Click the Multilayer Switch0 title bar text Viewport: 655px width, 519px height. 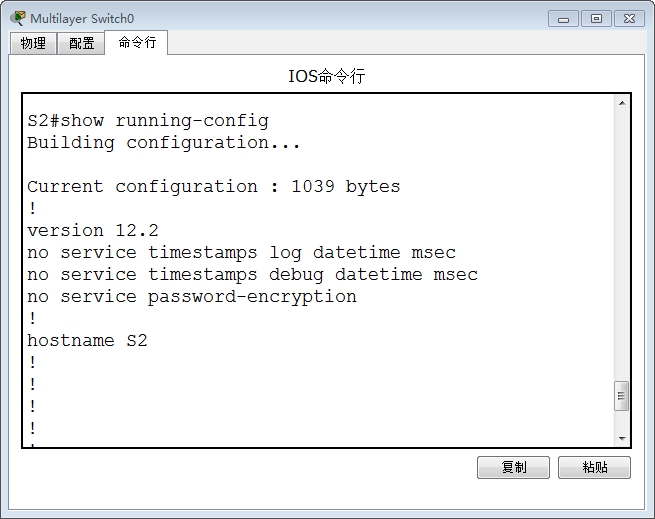(82, 18)
